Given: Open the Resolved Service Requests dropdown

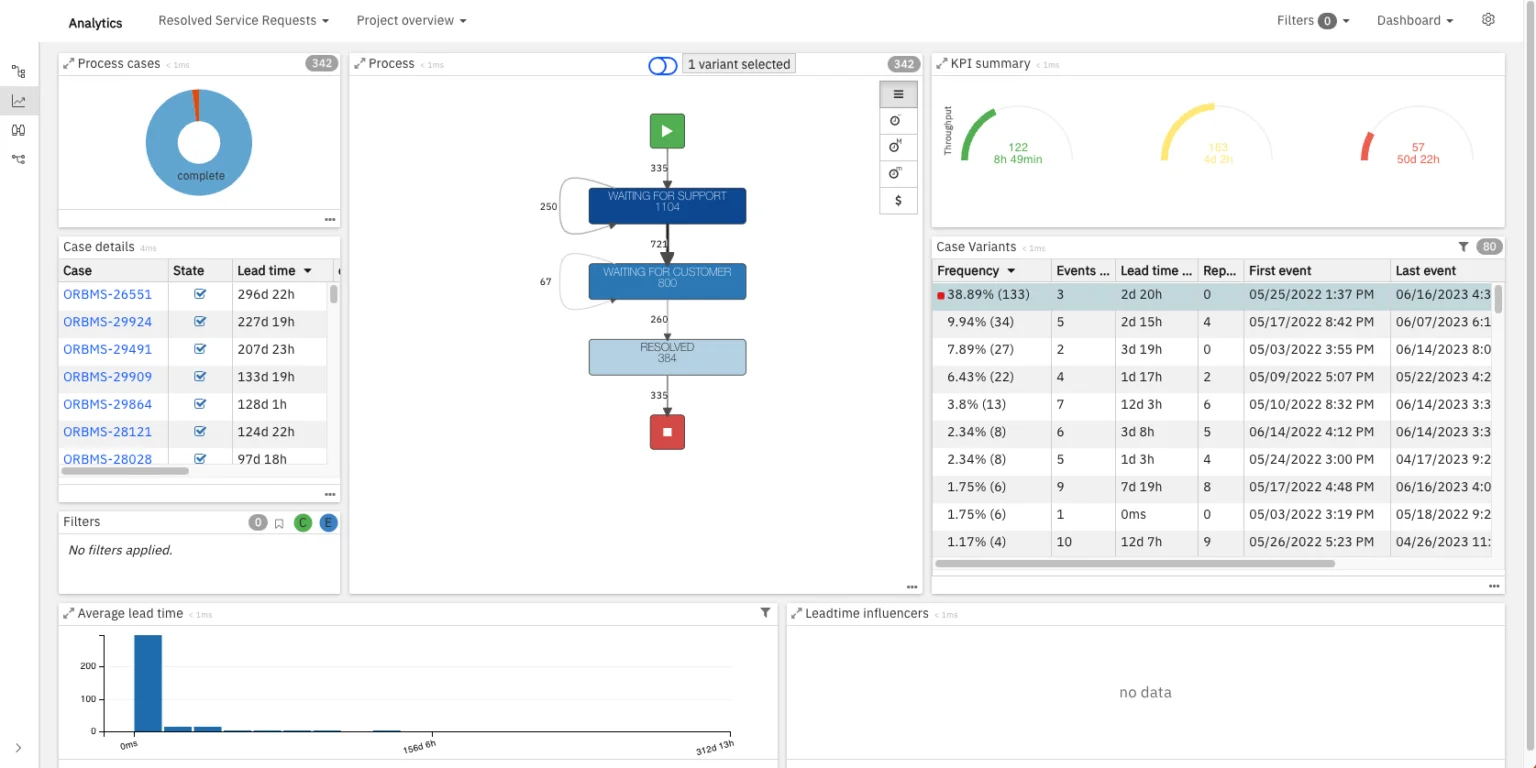Looking at the screenshot, I should (243, 20).
